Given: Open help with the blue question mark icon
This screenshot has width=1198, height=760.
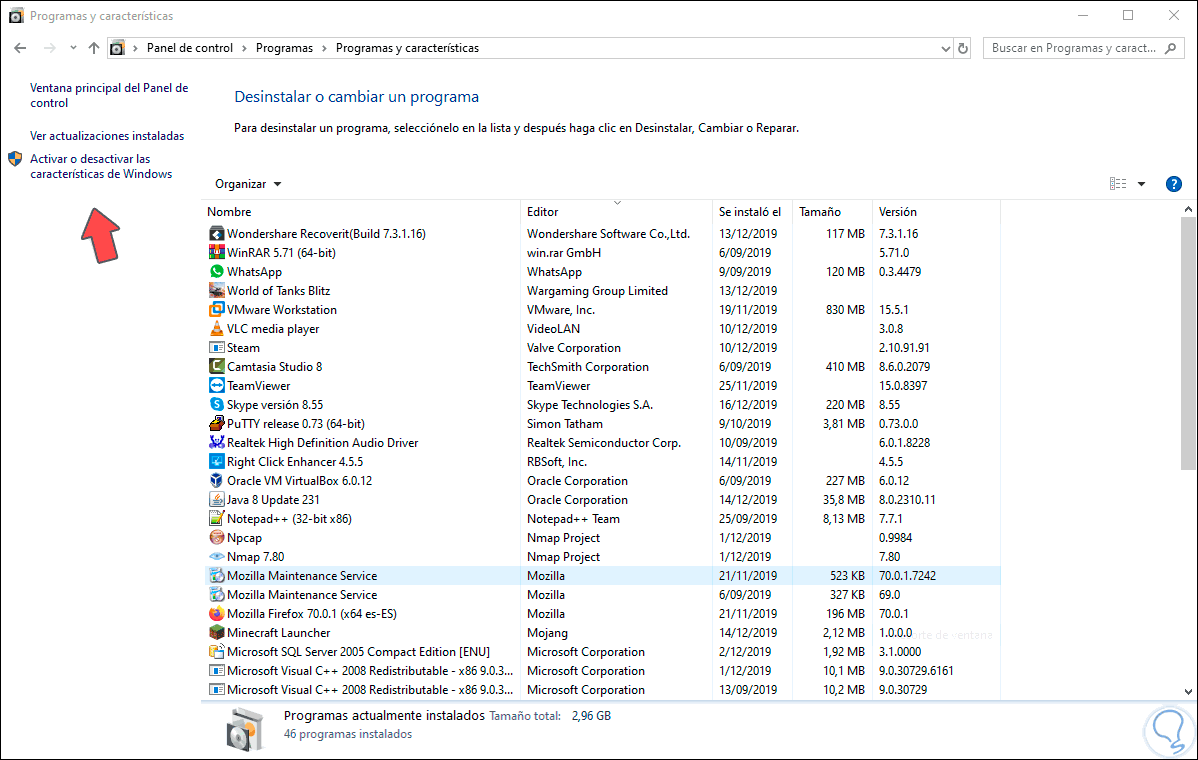Looking at the screenshot, I should pos(1174,184).
